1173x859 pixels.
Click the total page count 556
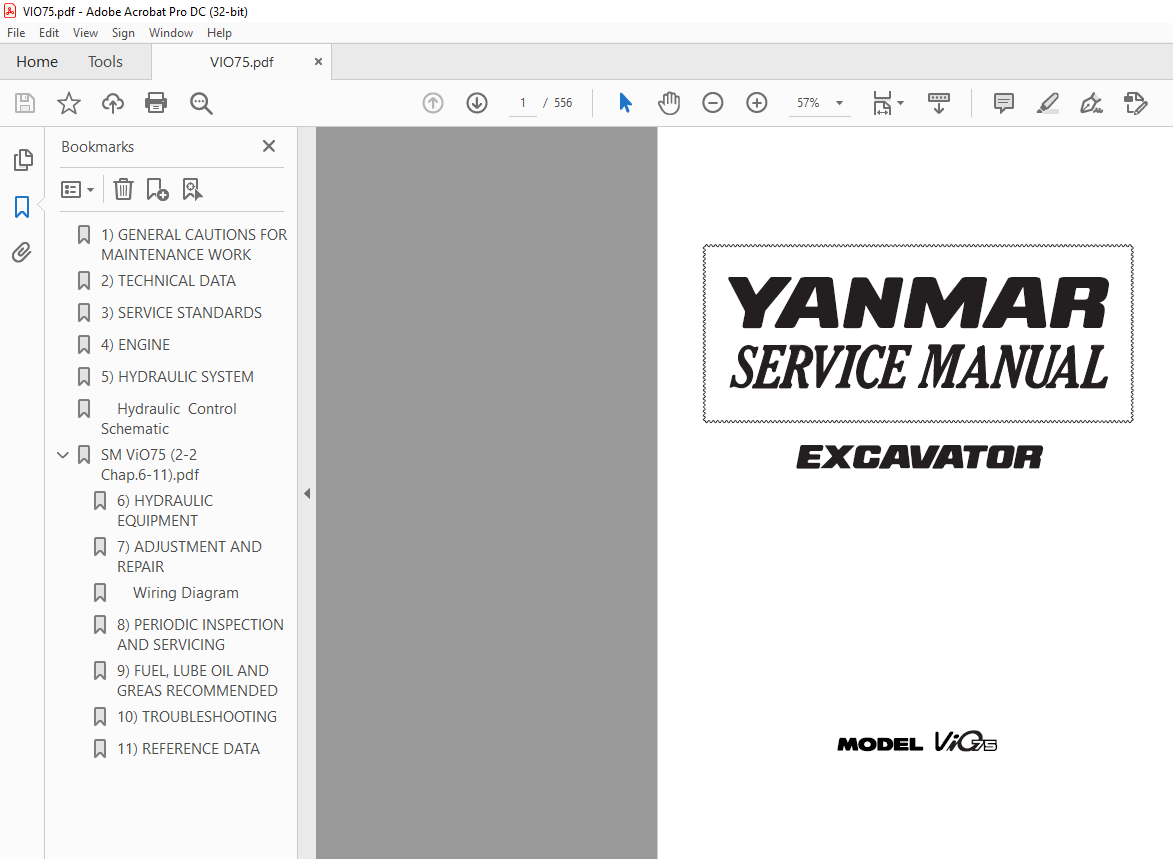(x=563, y=103)
